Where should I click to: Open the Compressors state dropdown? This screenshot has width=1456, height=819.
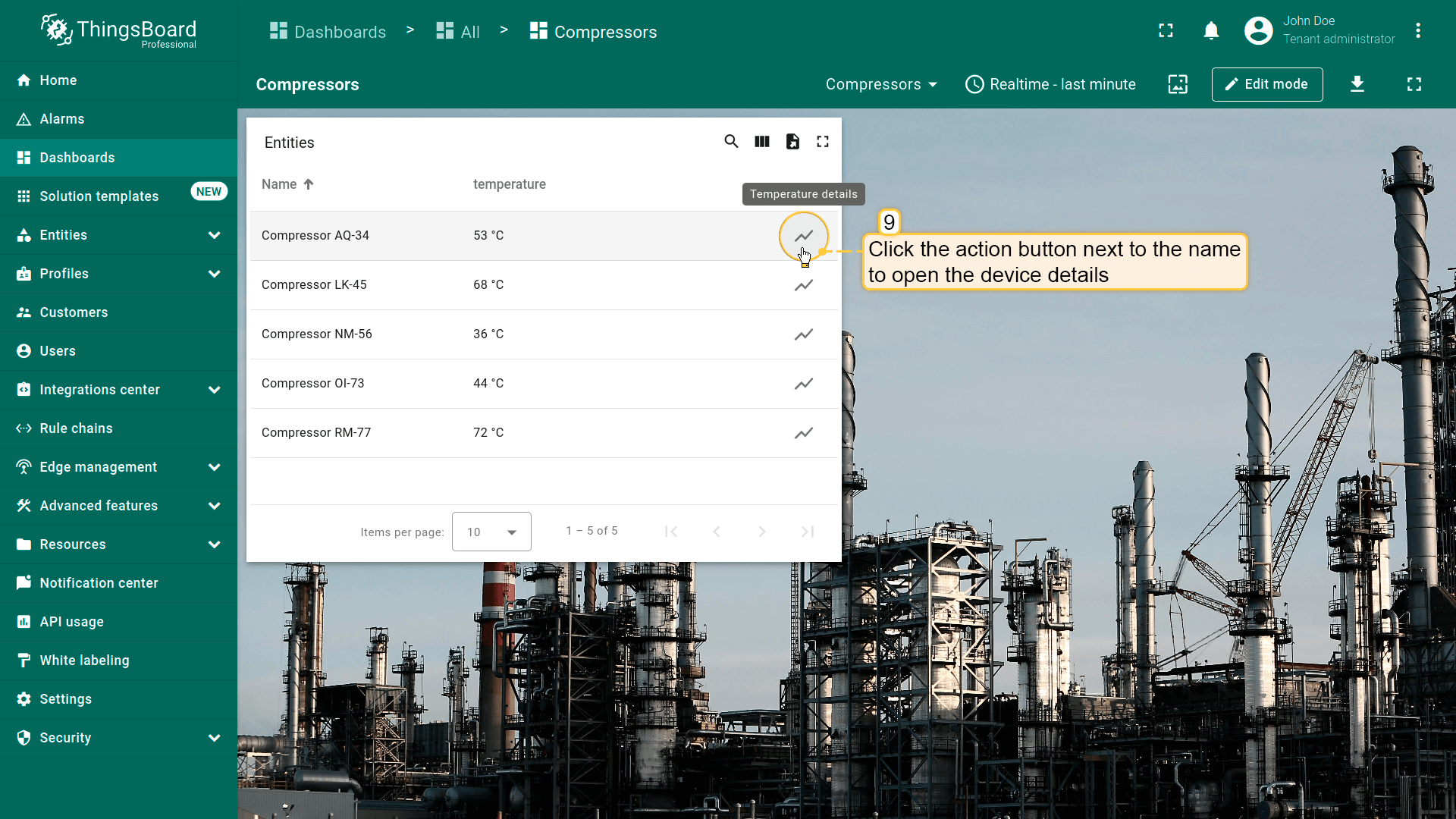tap(881, 84)
